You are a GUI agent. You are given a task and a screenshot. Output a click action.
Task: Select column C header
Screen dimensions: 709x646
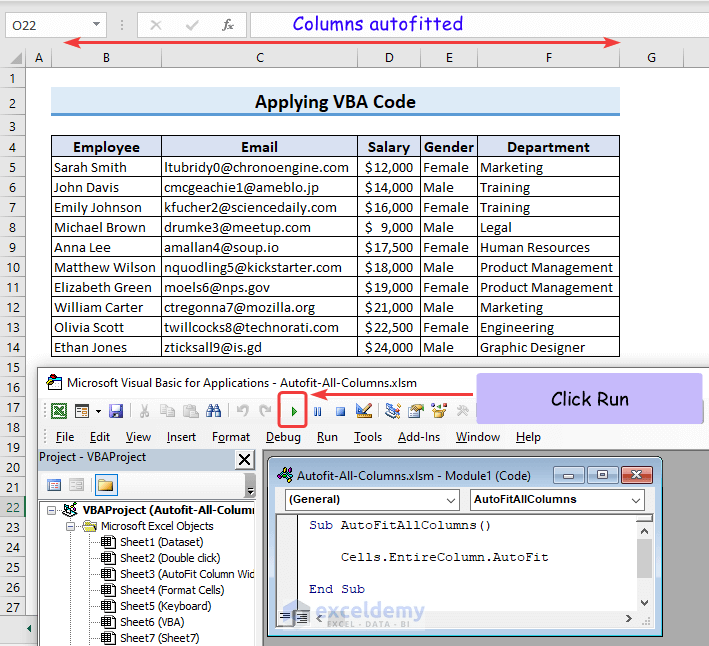(x=260, y=58)
